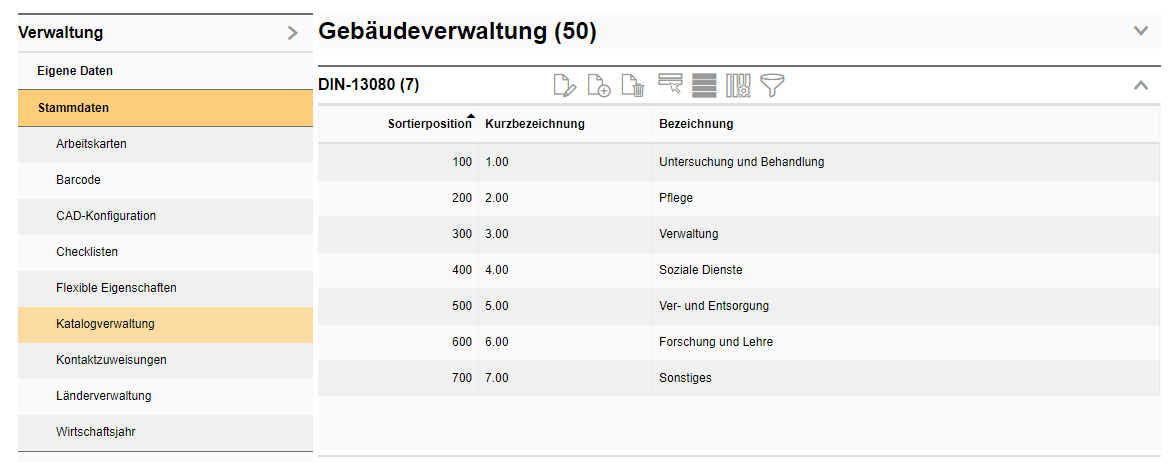Collapse the DIN-13080 panel chevron
This screenshot has height=462, width=1175.
click(x=1141, y=86)
